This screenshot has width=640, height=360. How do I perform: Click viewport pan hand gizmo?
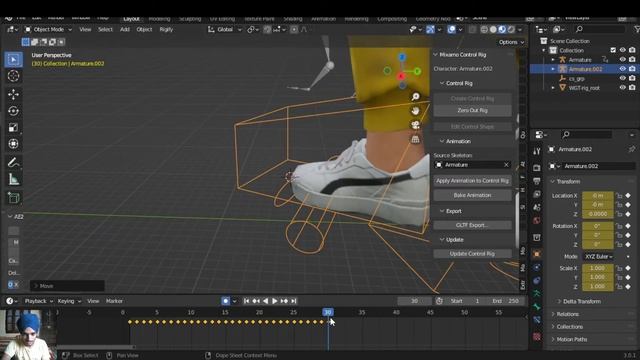pyautogui.click(x=415, y=111)
